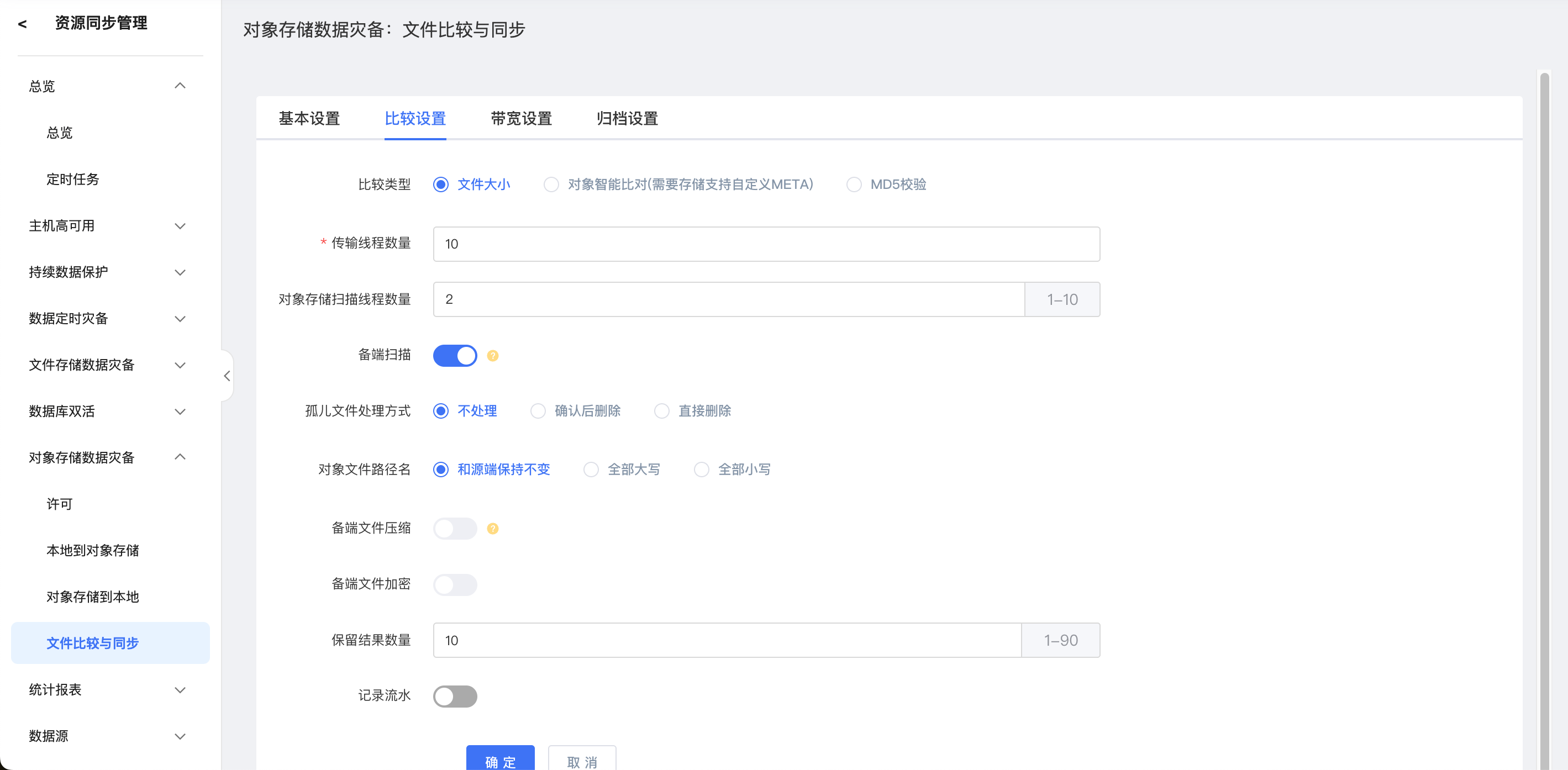Screen dimensions: 1568x770
Task: Collapse the 总览 section chevron
Action: pos(180,86)
